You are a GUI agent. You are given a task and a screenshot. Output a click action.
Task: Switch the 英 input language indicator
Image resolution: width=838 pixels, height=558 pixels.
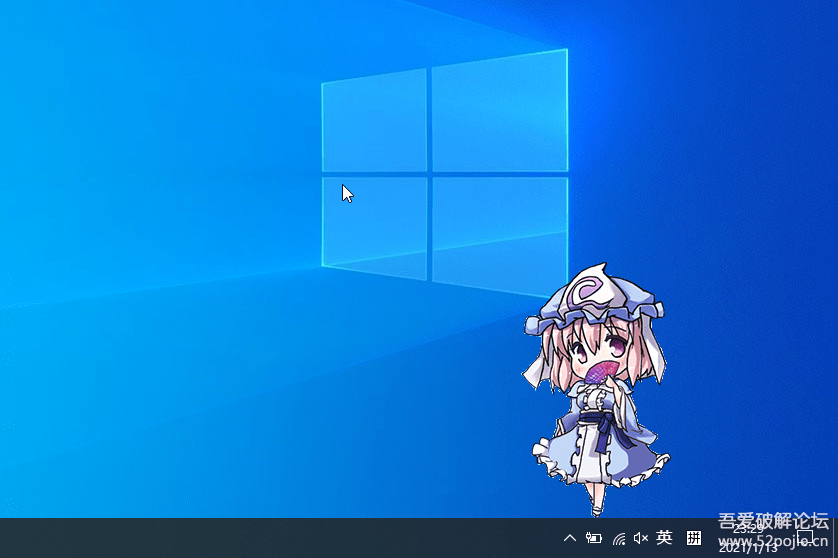[x=664, y=537]
